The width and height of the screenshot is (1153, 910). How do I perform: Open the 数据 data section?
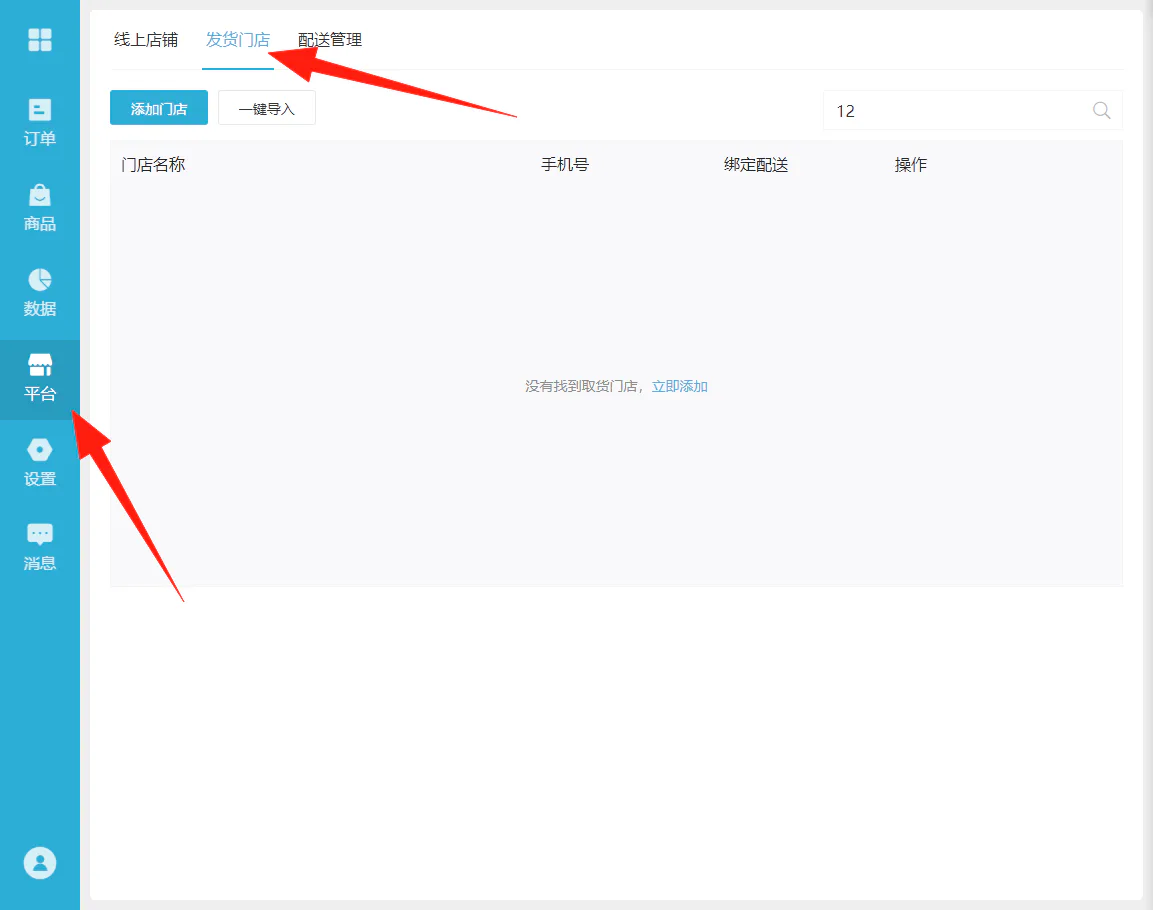40,293
